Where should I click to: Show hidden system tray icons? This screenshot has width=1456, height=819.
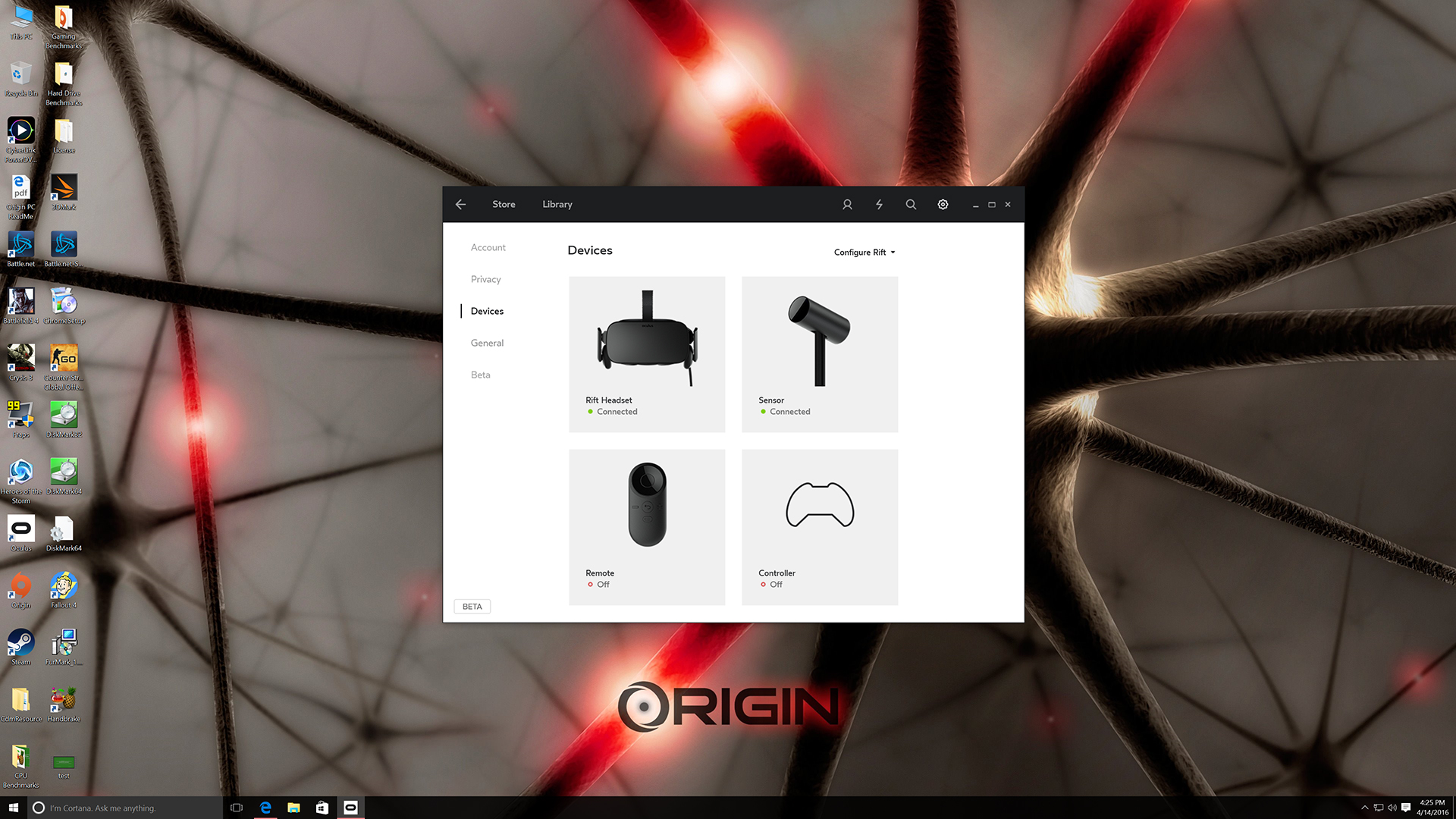[1364, 808]
